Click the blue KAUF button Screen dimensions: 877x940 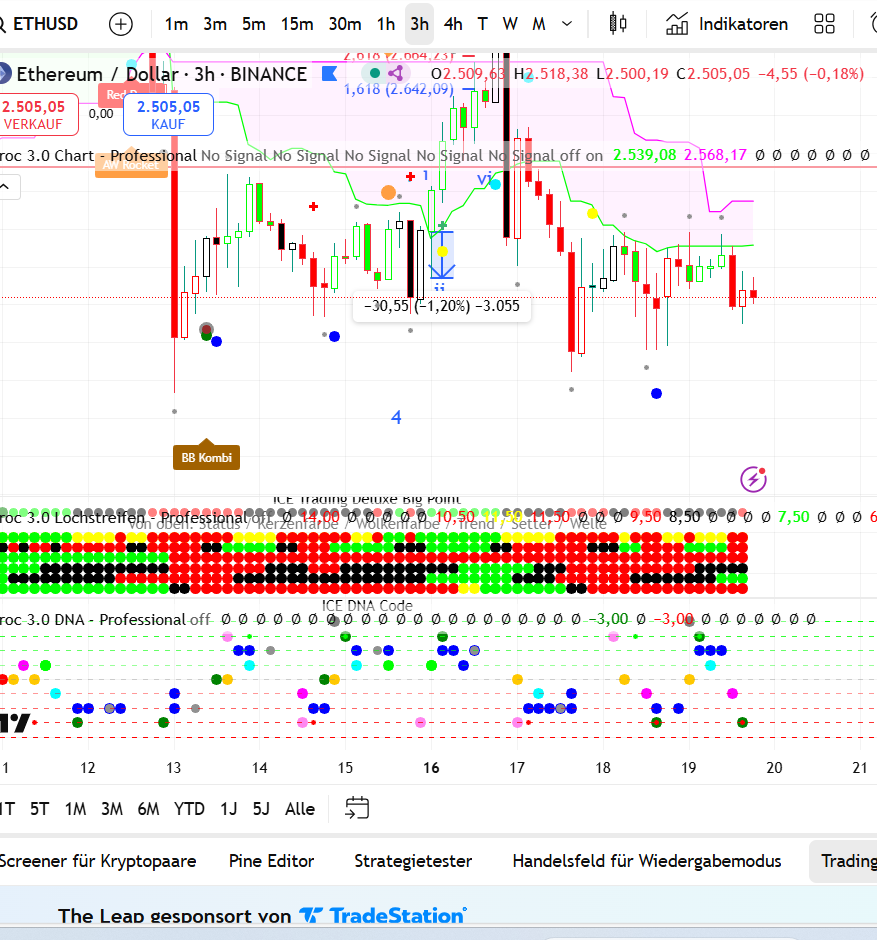168,114
